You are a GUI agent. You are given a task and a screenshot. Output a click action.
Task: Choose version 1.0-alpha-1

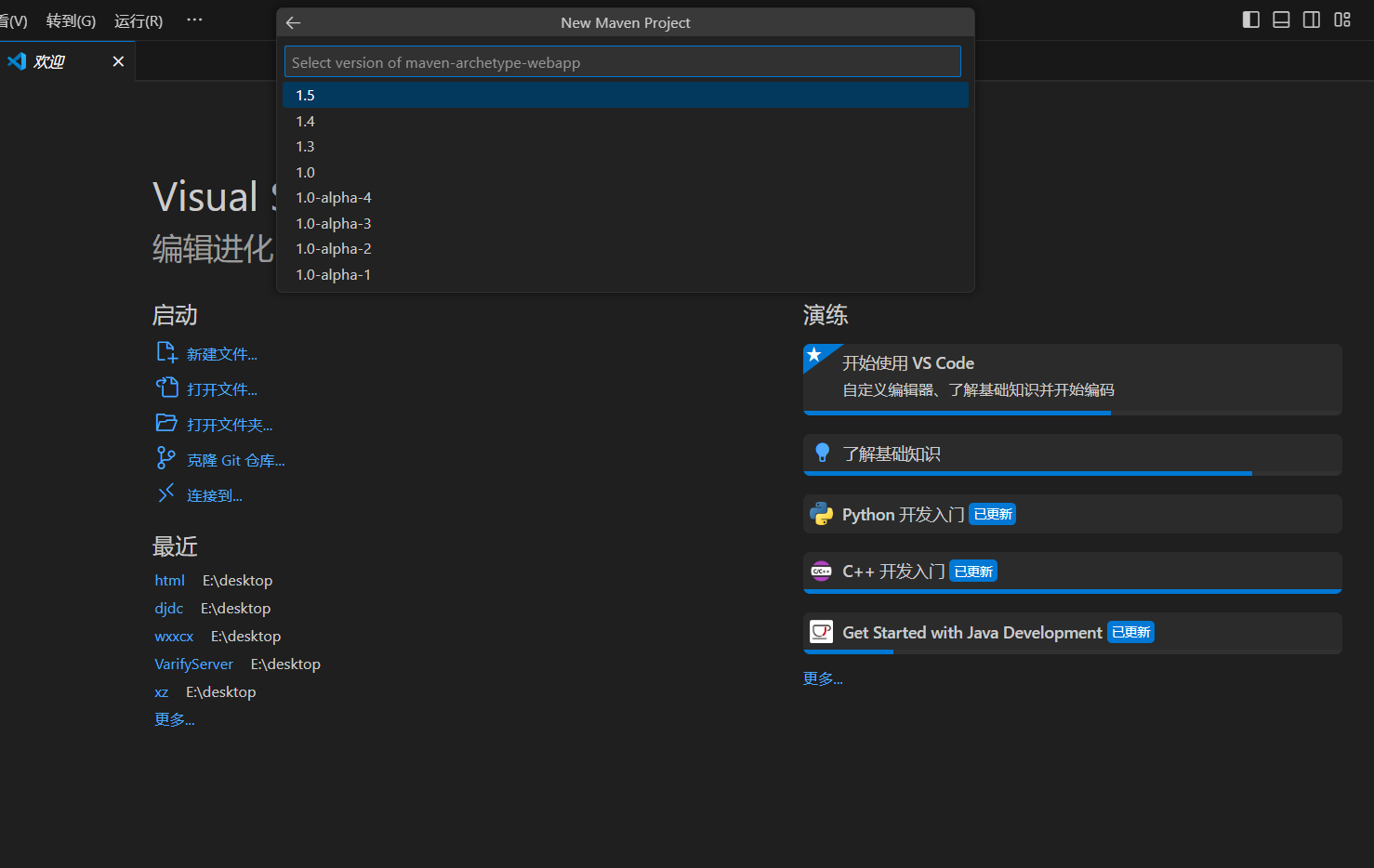626,274
